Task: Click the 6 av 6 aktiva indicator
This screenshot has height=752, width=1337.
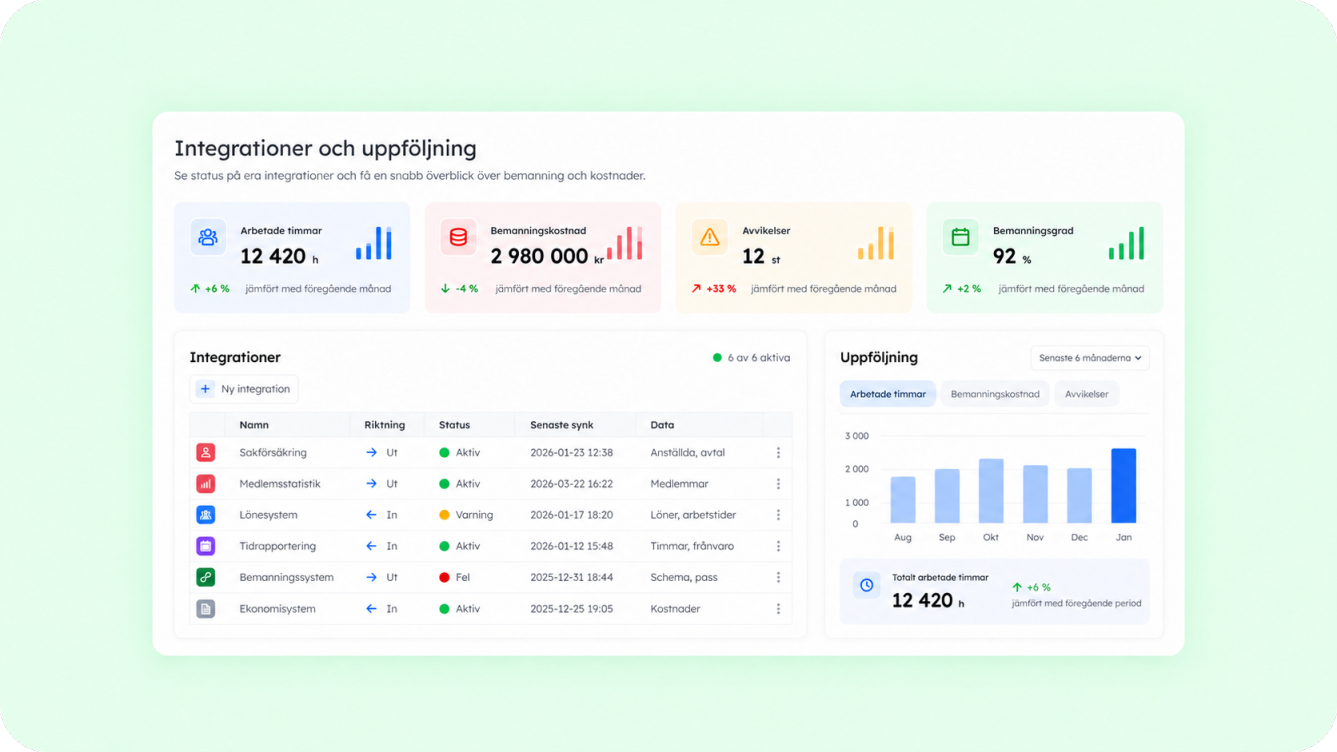Action: [x=751, y=357]
